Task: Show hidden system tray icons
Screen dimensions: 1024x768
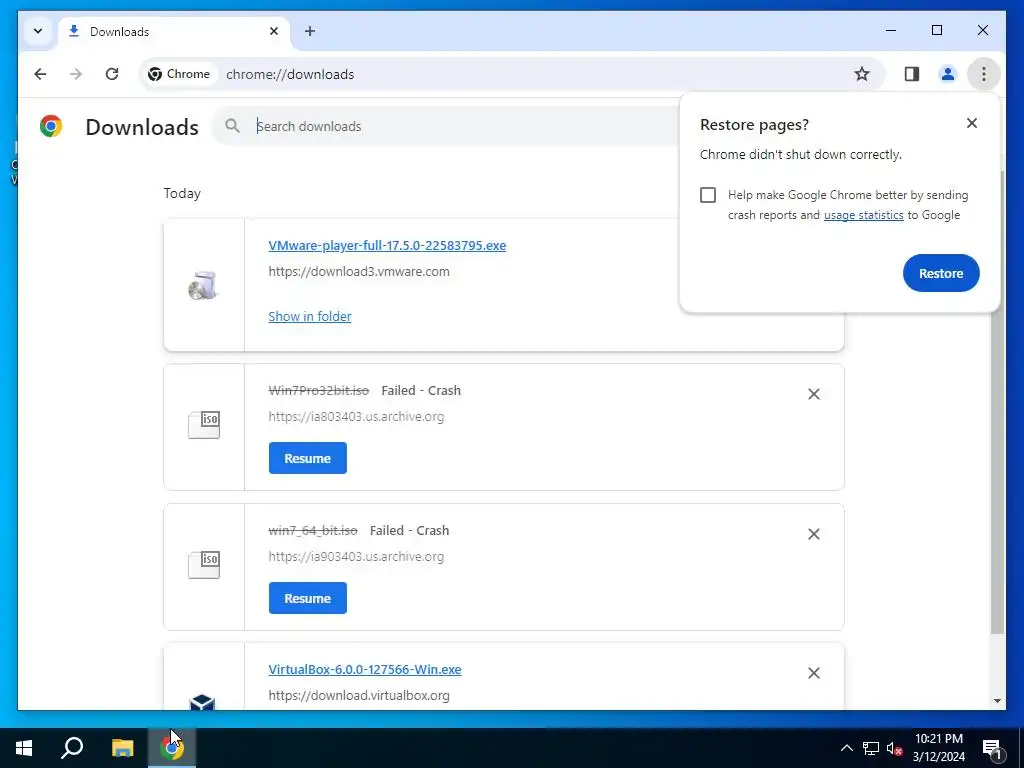Action: click(846, 748)
